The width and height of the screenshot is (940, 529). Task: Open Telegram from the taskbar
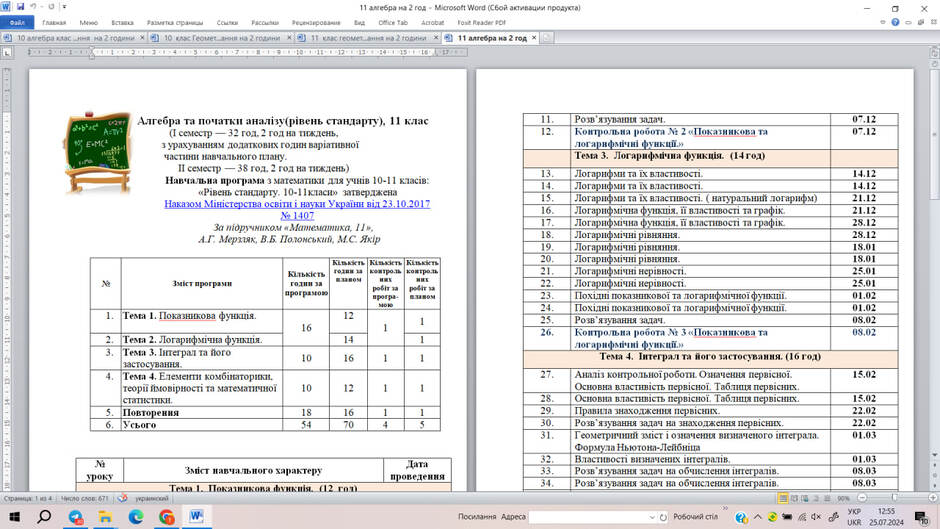(x=76, y=516)
